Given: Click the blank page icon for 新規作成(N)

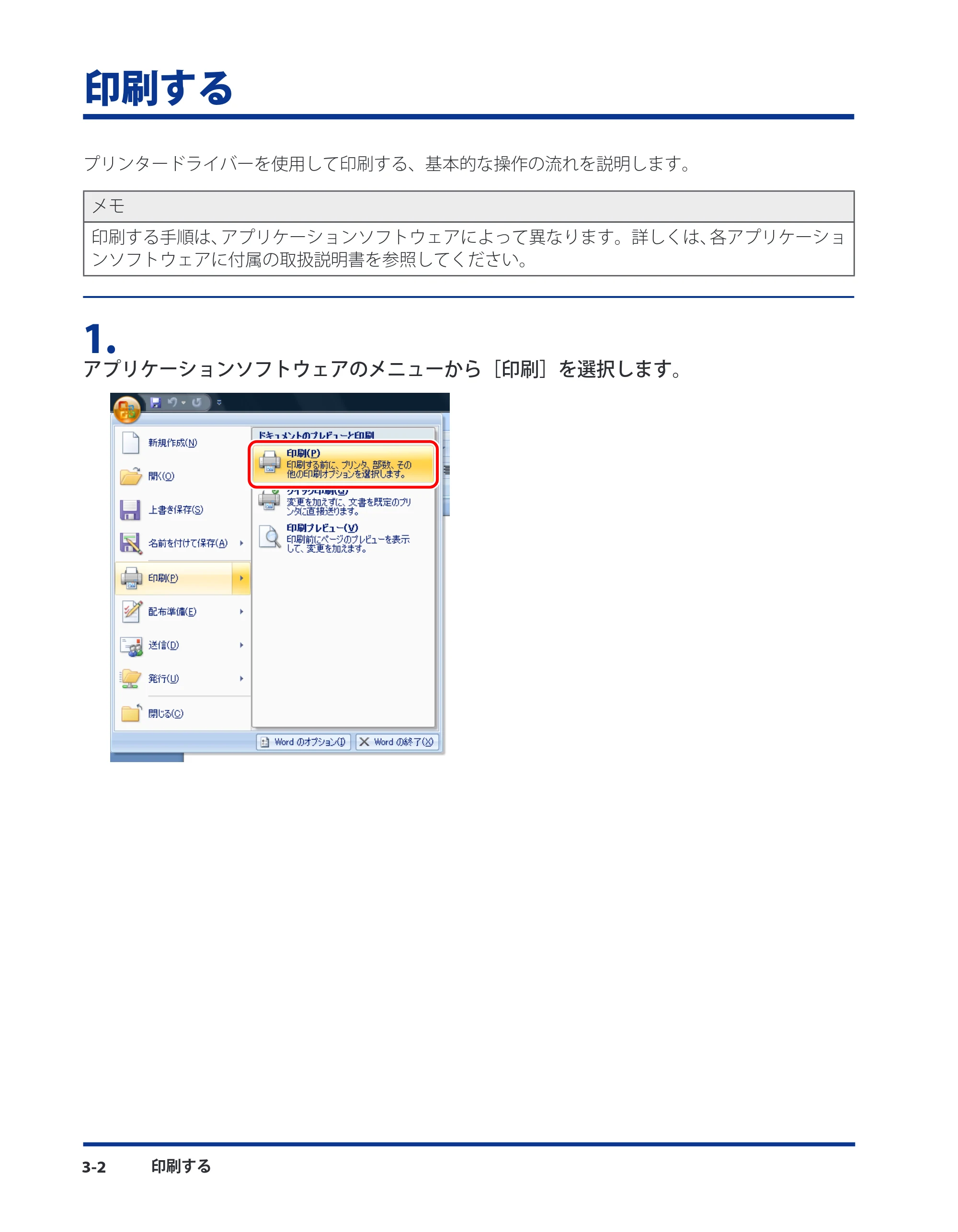Looking at the screenshot, I should click(x=130, y=443).
